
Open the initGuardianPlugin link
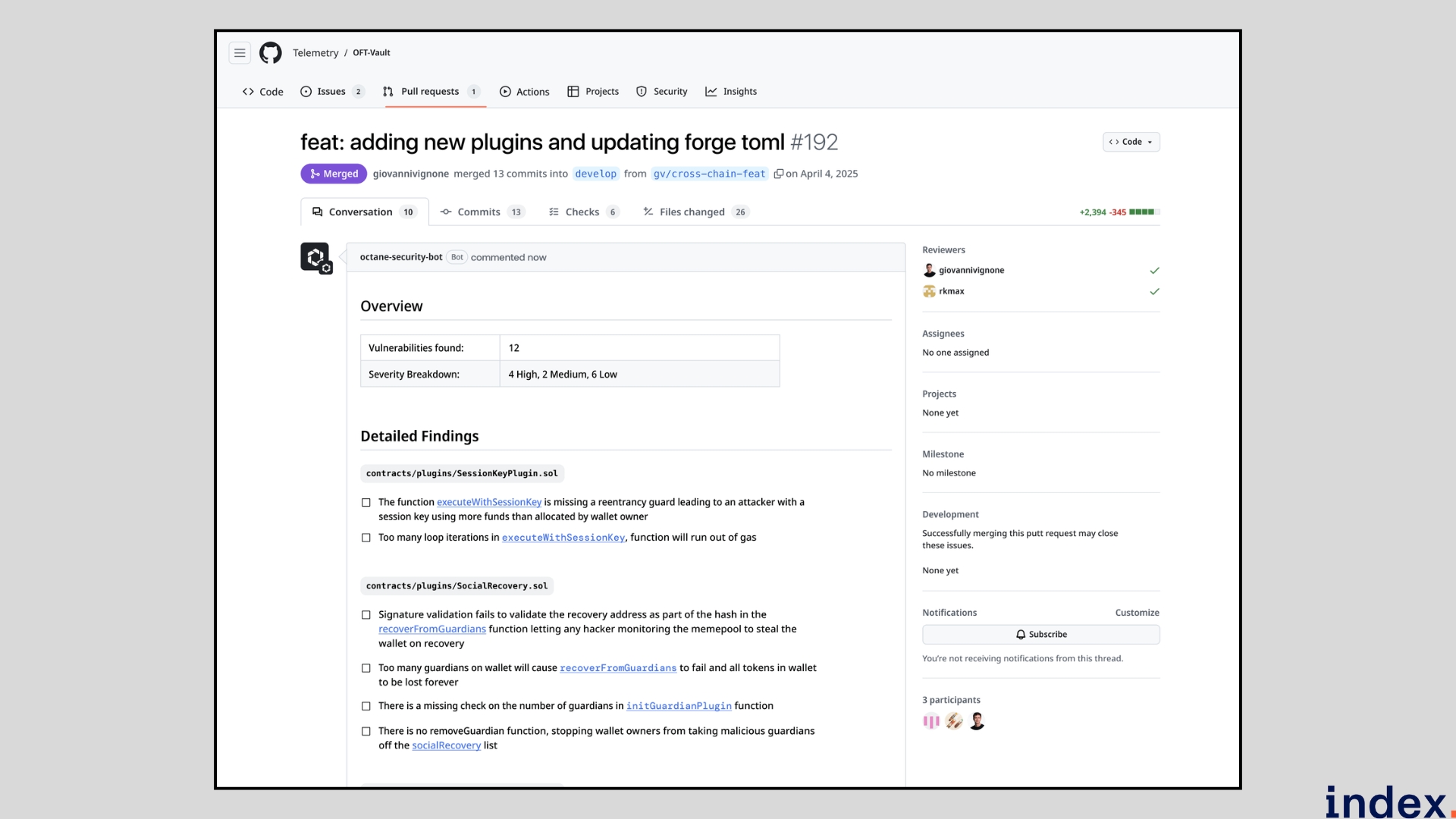tap(679, 706)
